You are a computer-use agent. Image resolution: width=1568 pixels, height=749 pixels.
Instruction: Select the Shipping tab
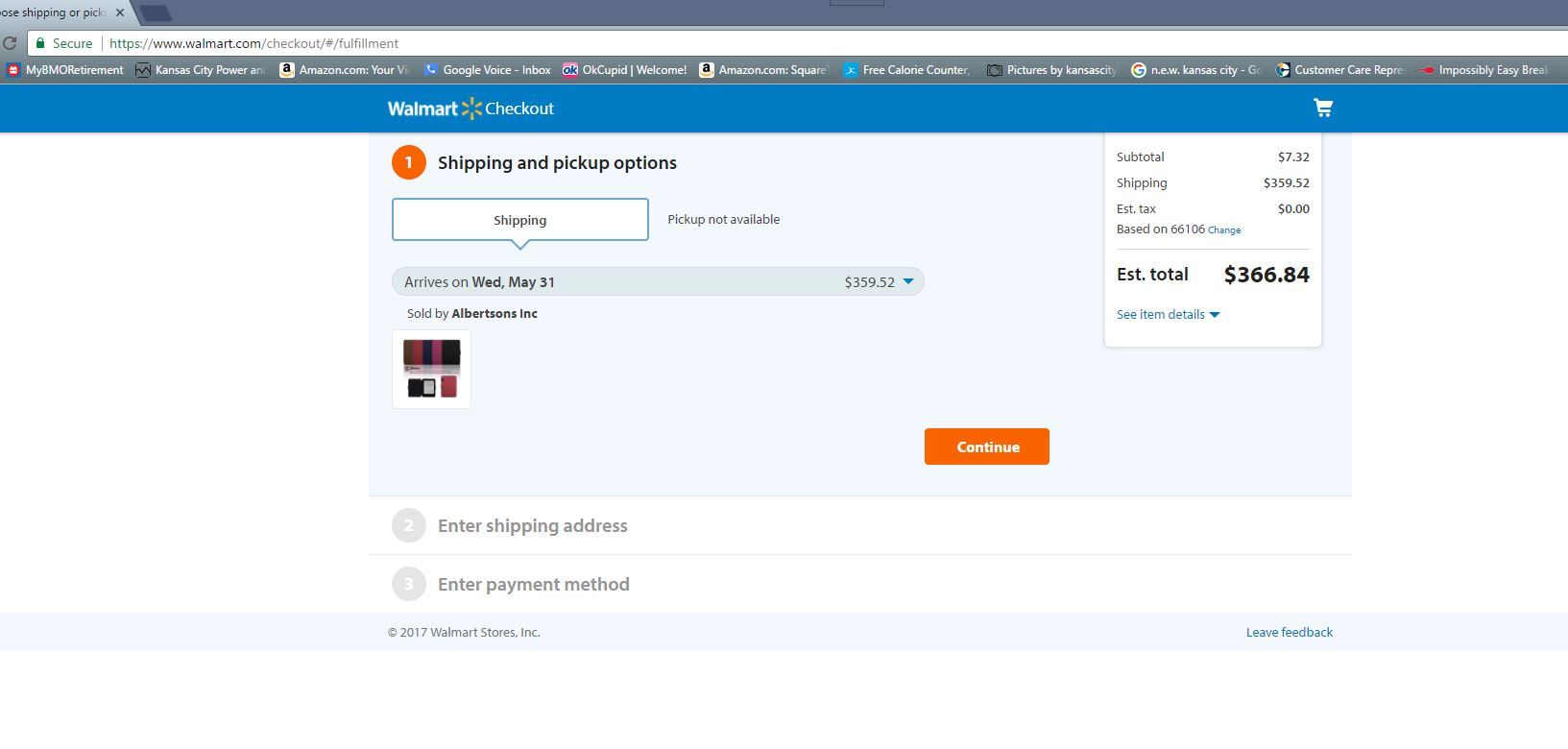pos(519,220)
